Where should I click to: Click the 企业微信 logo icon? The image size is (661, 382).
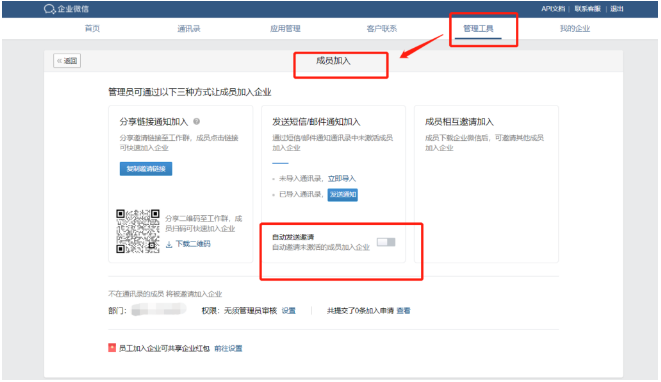49,9
